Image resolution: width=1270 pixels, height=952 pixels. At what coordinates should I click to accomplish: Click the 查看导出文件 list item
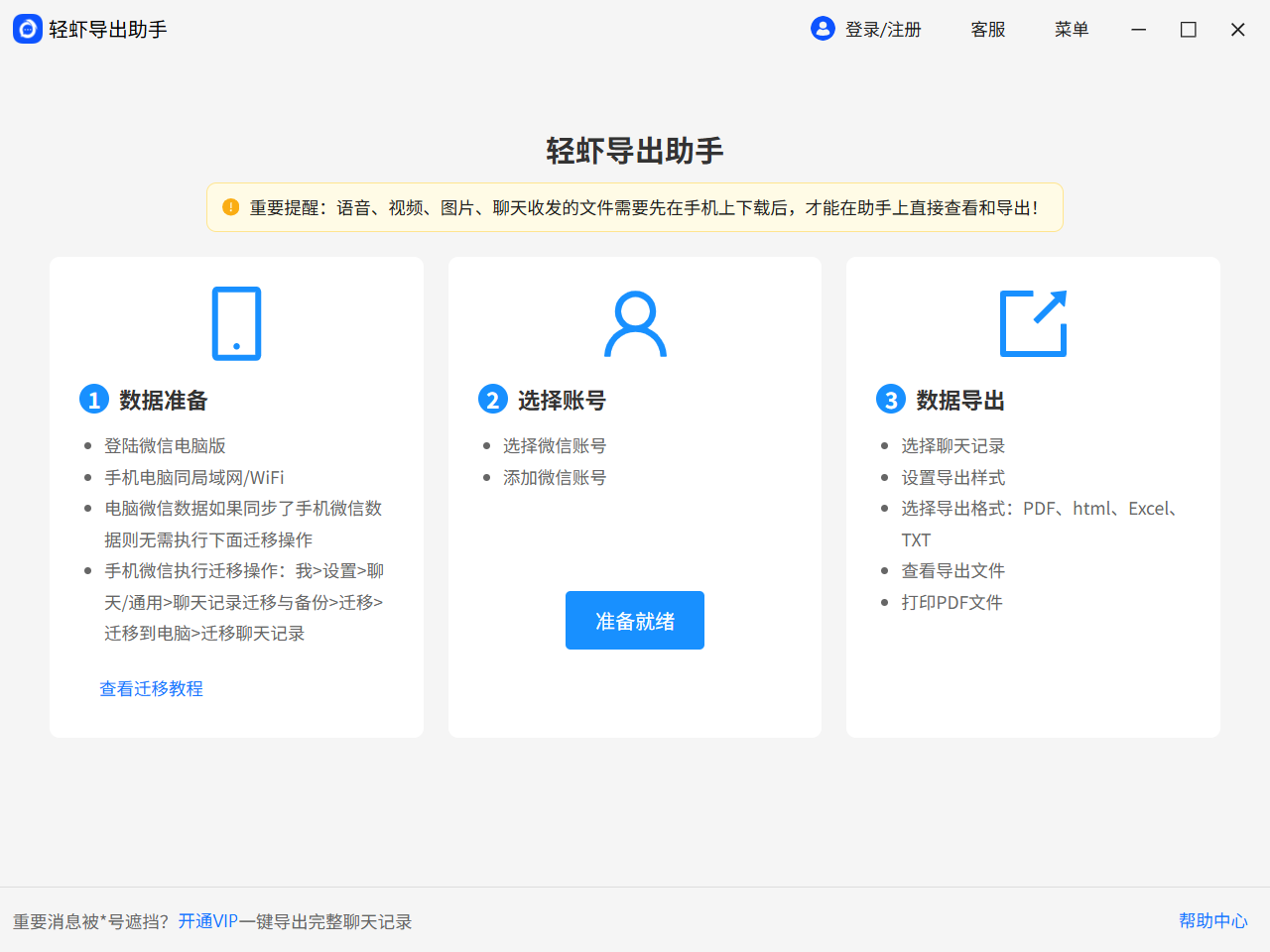coord(953,571)
